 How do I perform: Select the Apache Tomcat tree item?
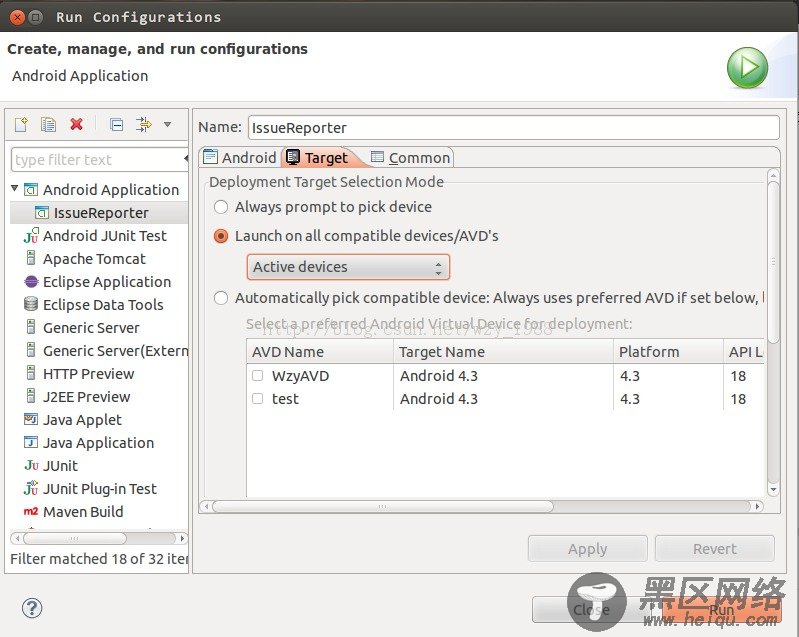[x=94, y=259]
